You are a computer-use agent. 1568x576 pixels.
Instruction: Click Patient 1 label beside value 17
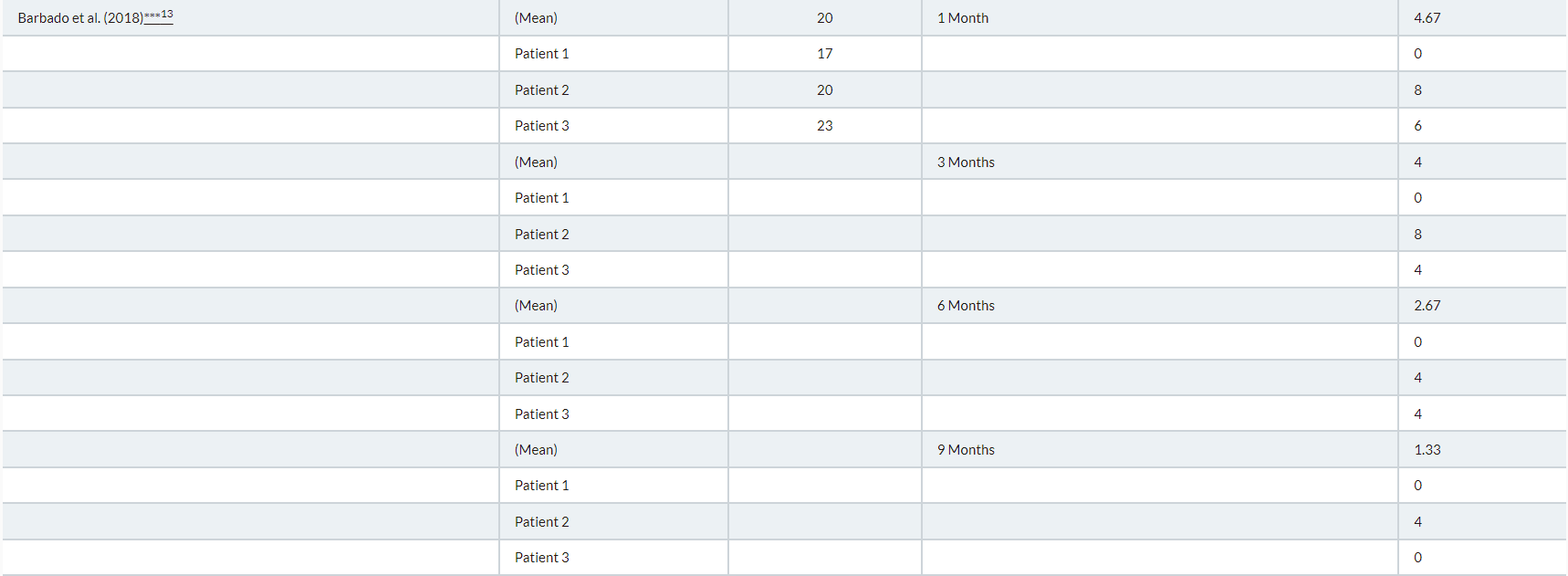tap(541, 54)
